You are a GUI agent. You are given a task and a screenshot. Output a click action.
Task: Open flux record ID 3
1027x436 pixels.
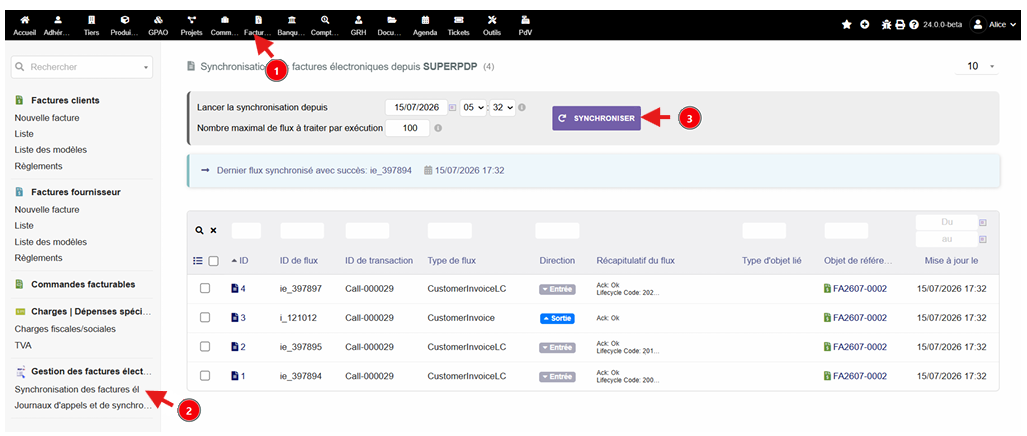pyautogui.click(x=238, y=318)
